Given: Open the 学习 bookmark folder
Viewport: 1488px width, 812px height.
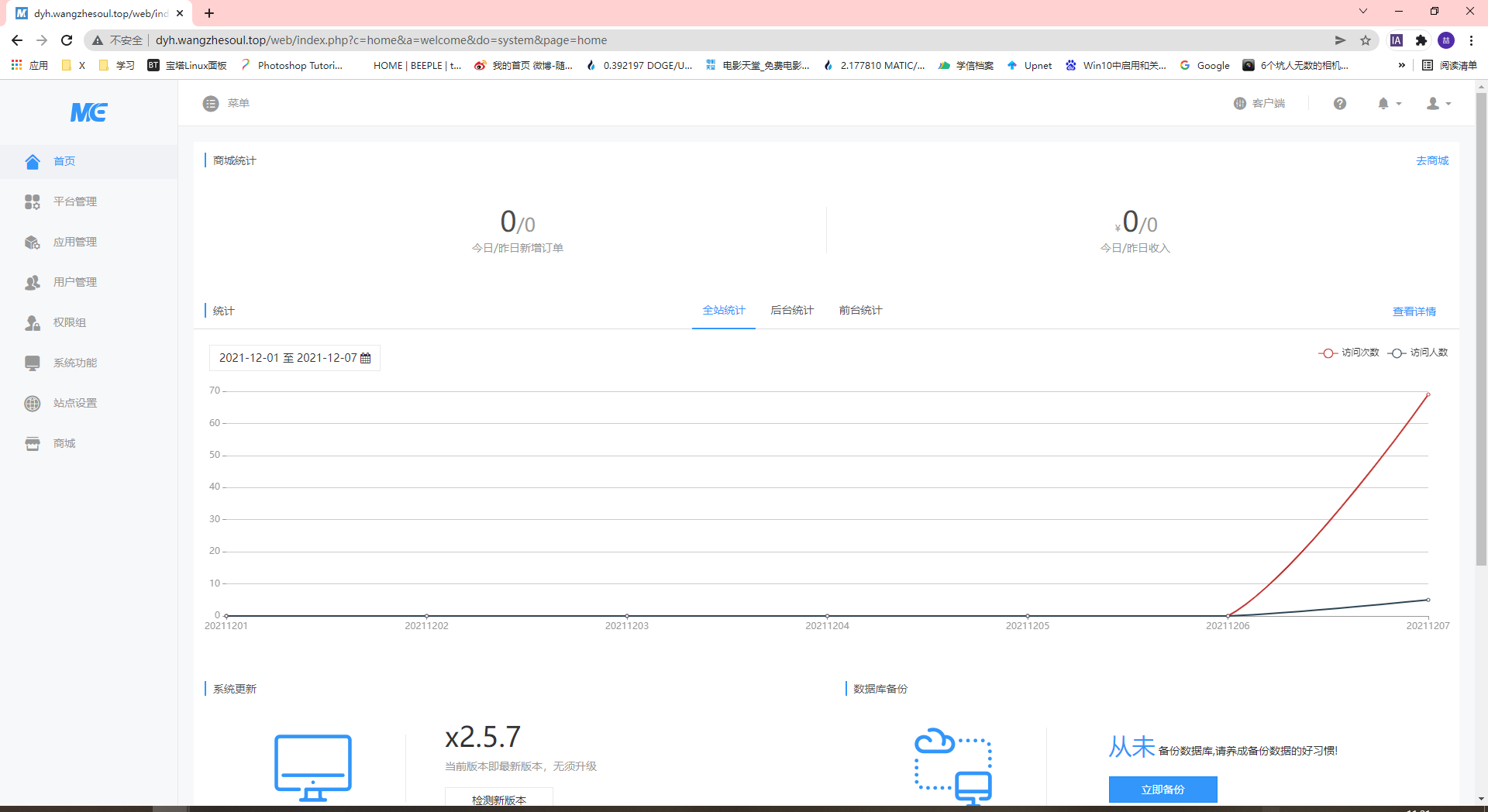Looking at the screenshot, I should [116, 66].
